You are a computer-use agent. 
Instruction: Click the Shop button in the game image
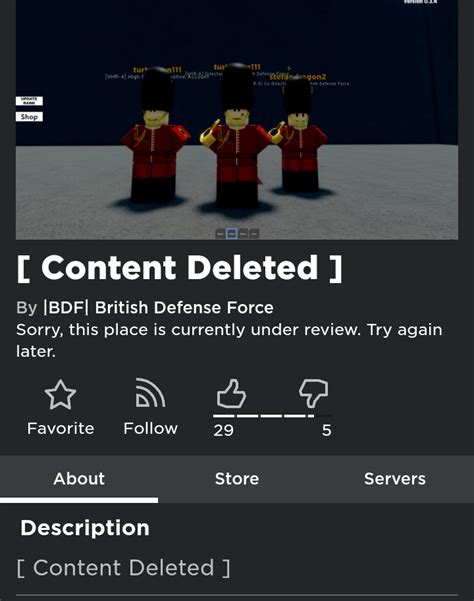29,117
